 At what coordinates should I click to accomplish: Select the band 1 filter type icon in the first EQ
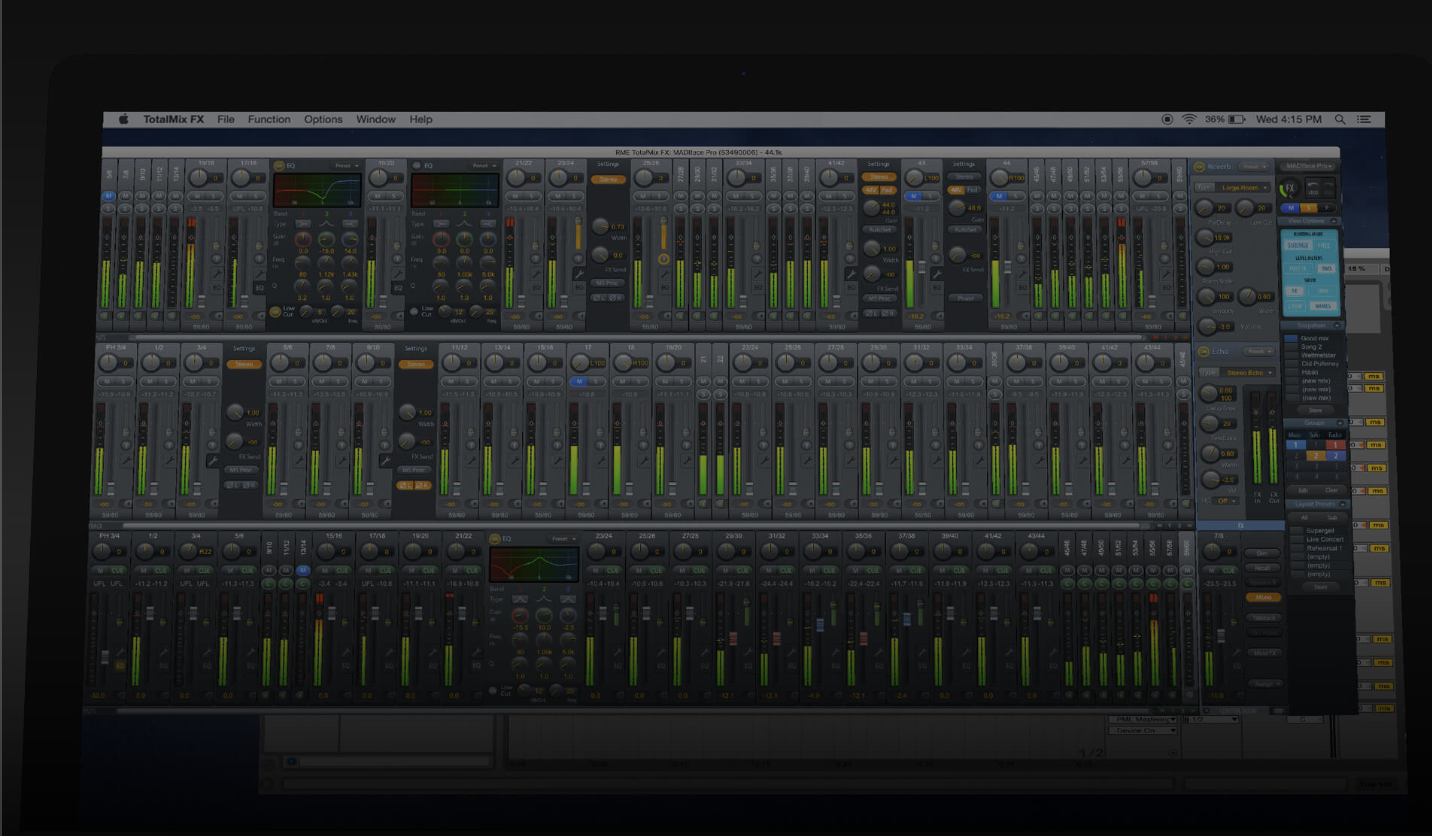point(302,224)
